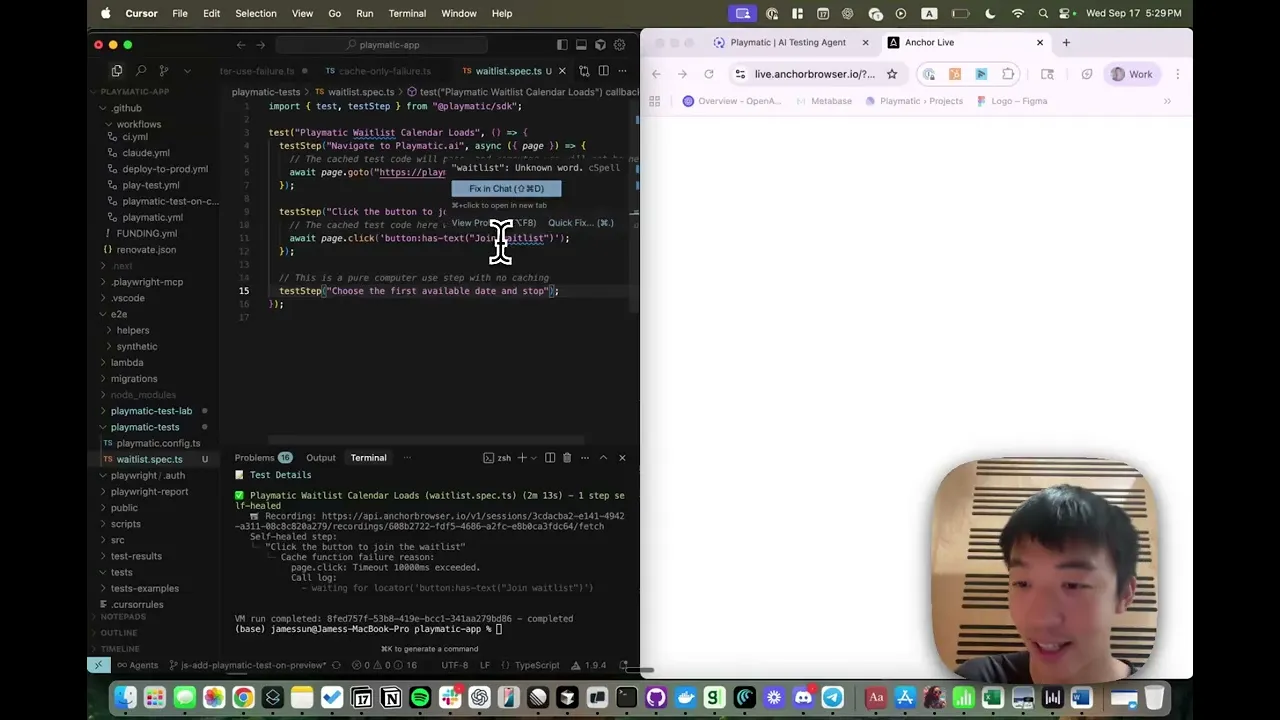Expand the .playwright-mcp folder
Screen dimensions: 1280x720
[x=147, y=282]
